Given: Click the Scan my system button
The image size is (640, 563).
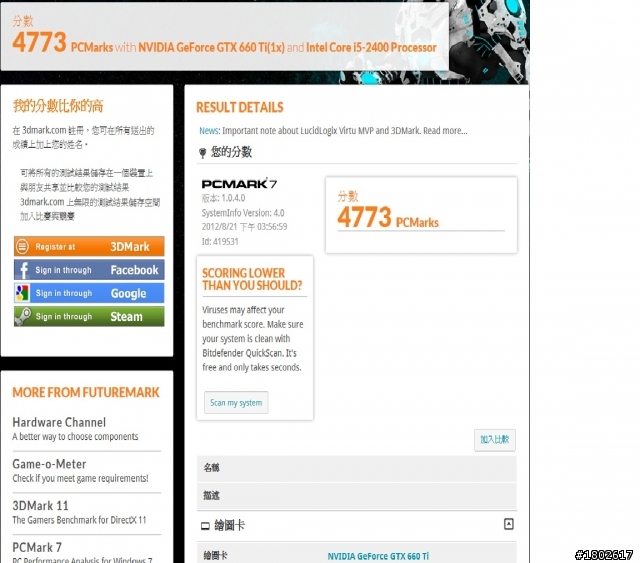Looking at the screenshot, I should 236,403.
